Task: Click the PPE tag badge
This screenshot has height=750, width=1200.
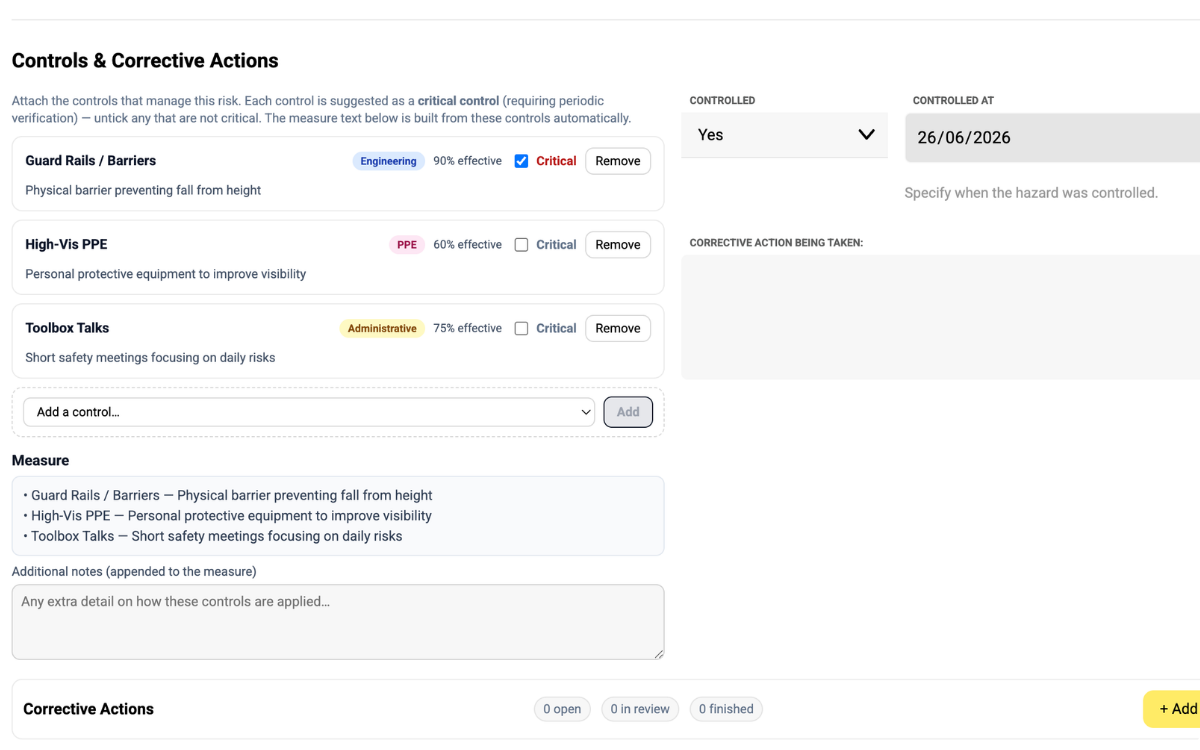Action: pos(407,245)
